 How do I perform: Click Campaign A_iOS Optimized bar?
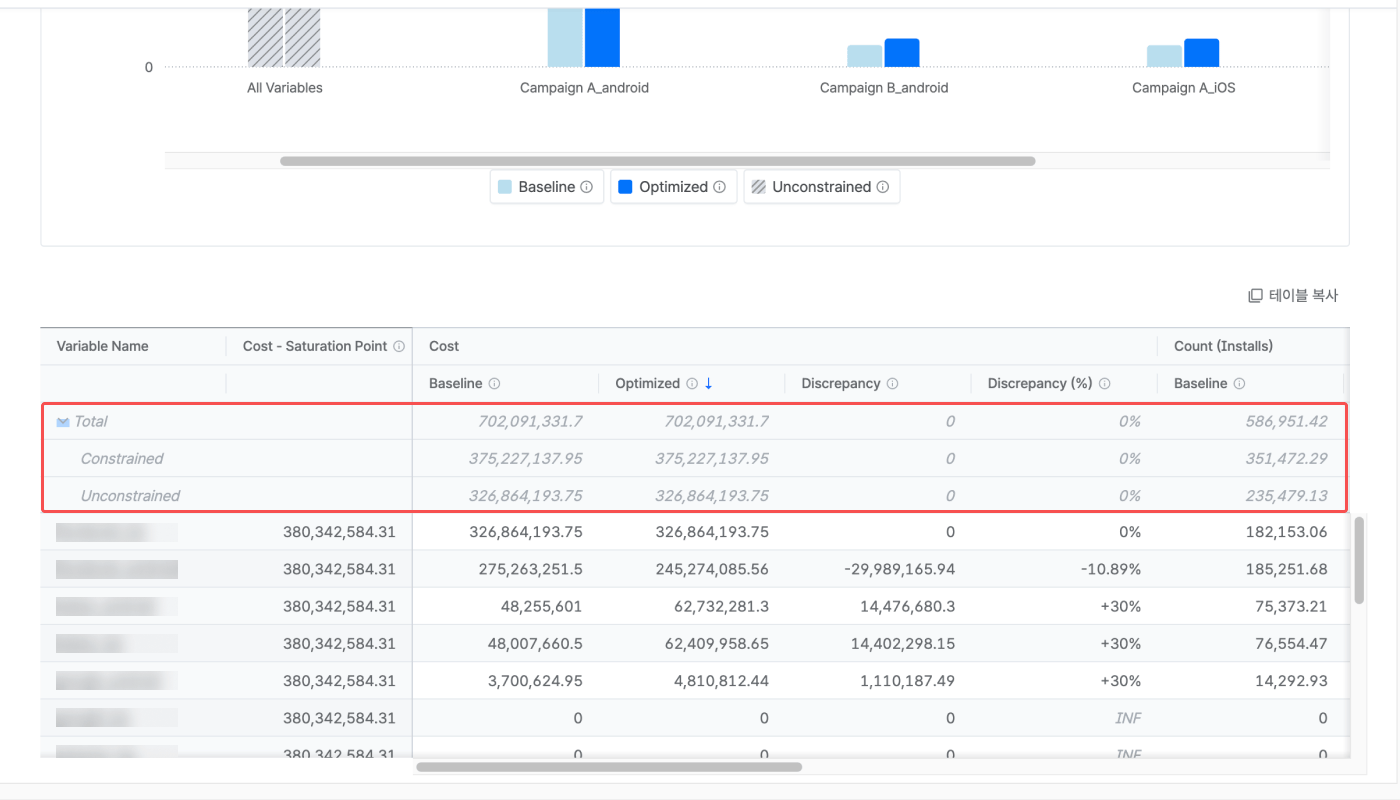pos(1201,53)
